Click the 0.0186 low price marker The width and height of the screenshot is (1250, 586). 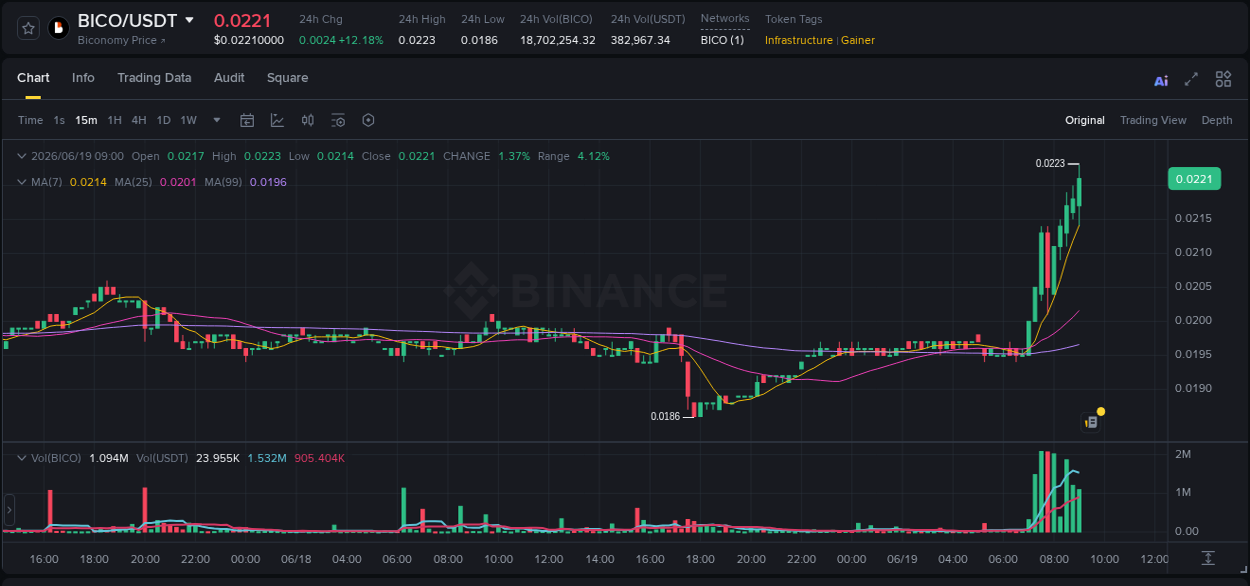[665, 416]
